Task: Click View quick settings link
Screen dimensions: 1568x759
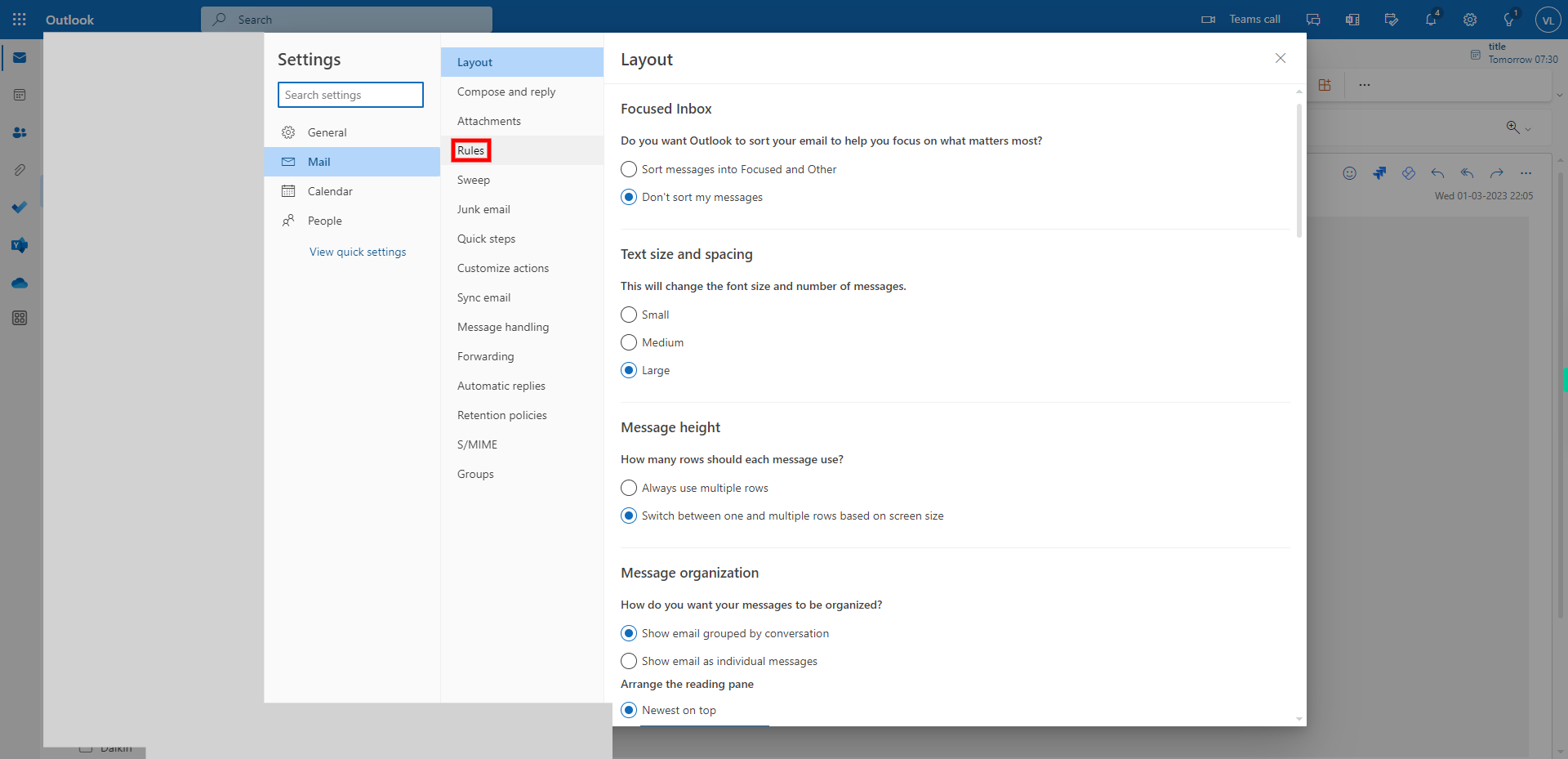Action: coord(358,252)
